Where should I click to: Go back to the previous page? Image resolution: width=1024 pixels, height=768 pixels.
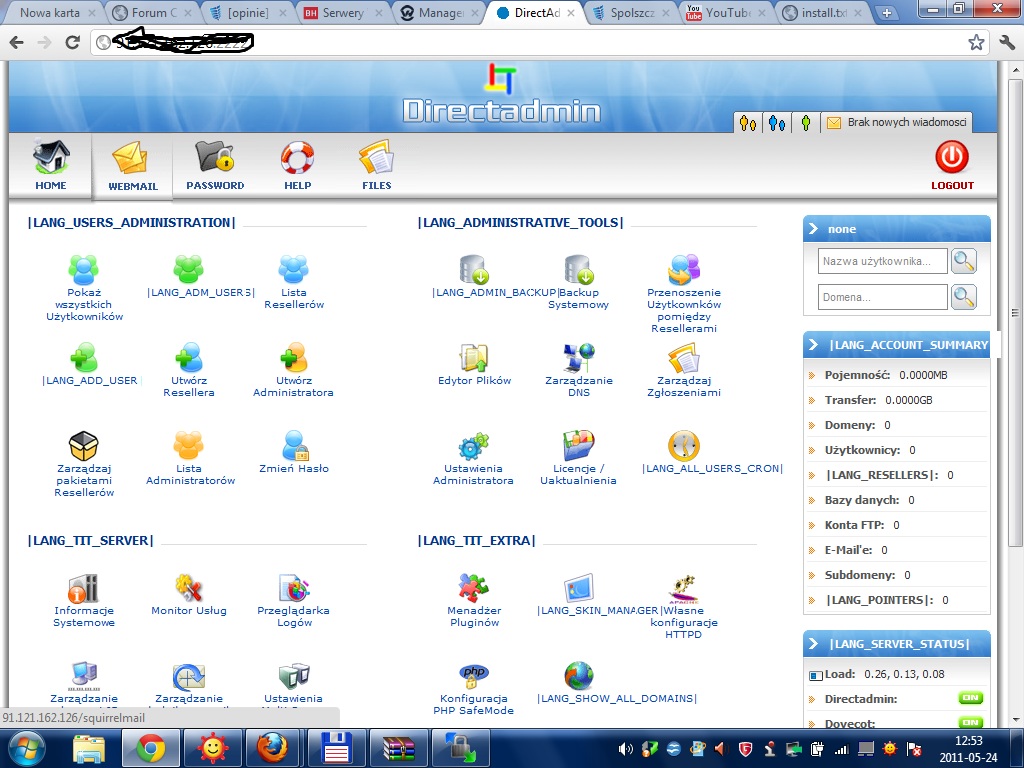click(x=16, y=42)
